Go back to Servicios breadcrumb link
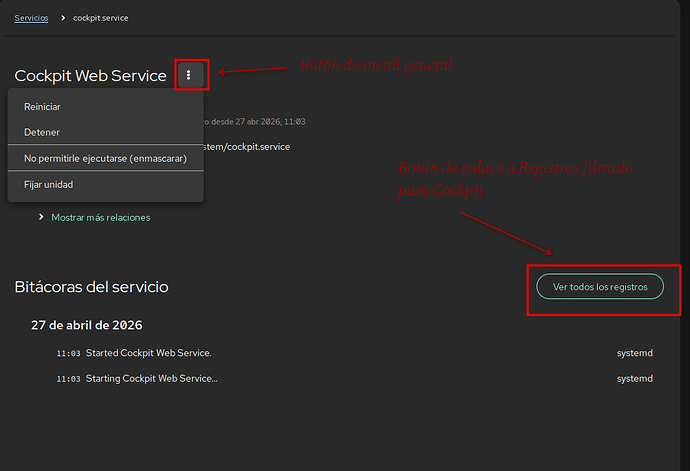 [x=31, y=18]
